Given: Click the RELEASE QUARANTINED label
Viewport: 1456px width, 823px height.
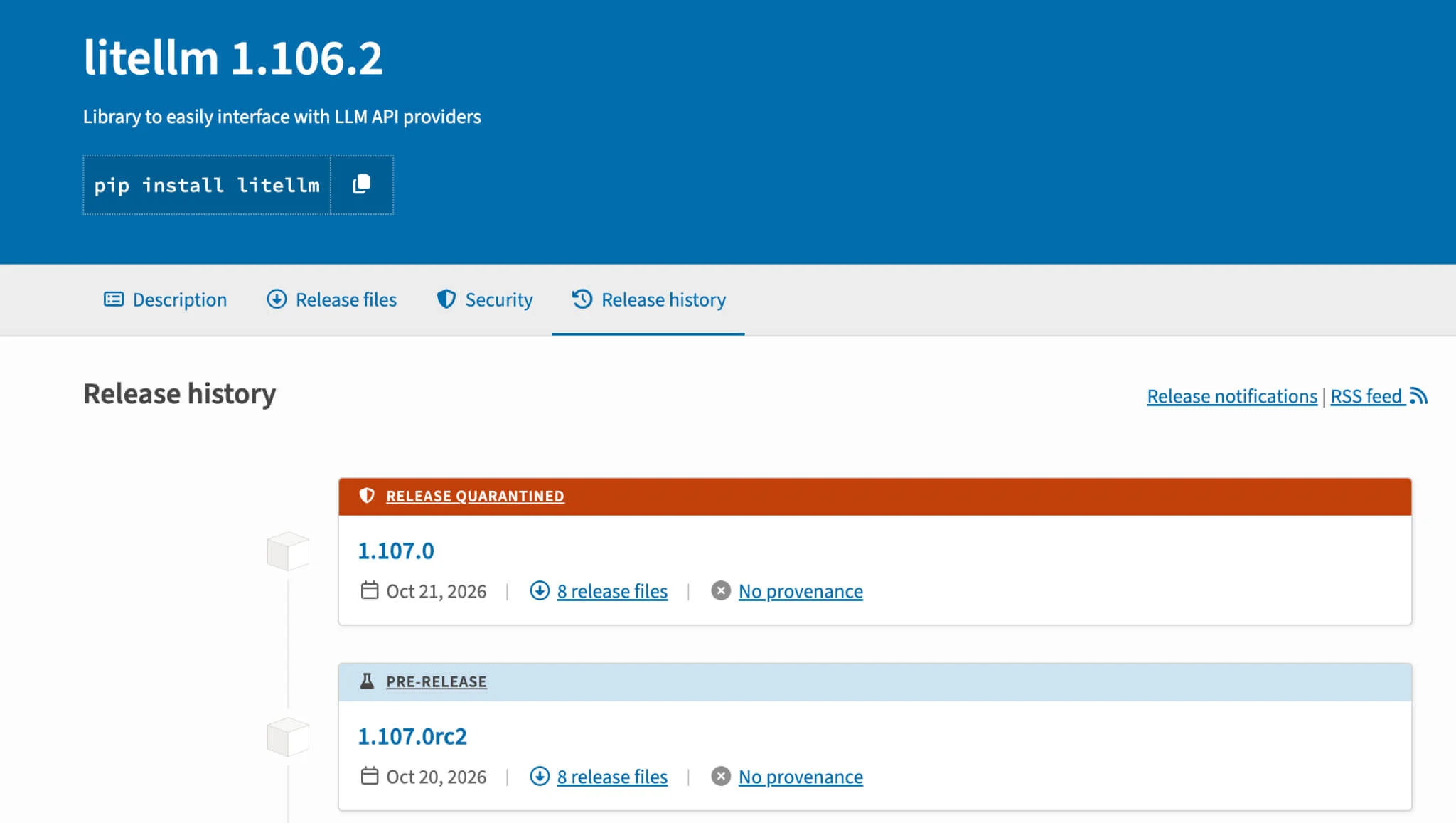Looking at the screenshot, I should tap(475, 496).
